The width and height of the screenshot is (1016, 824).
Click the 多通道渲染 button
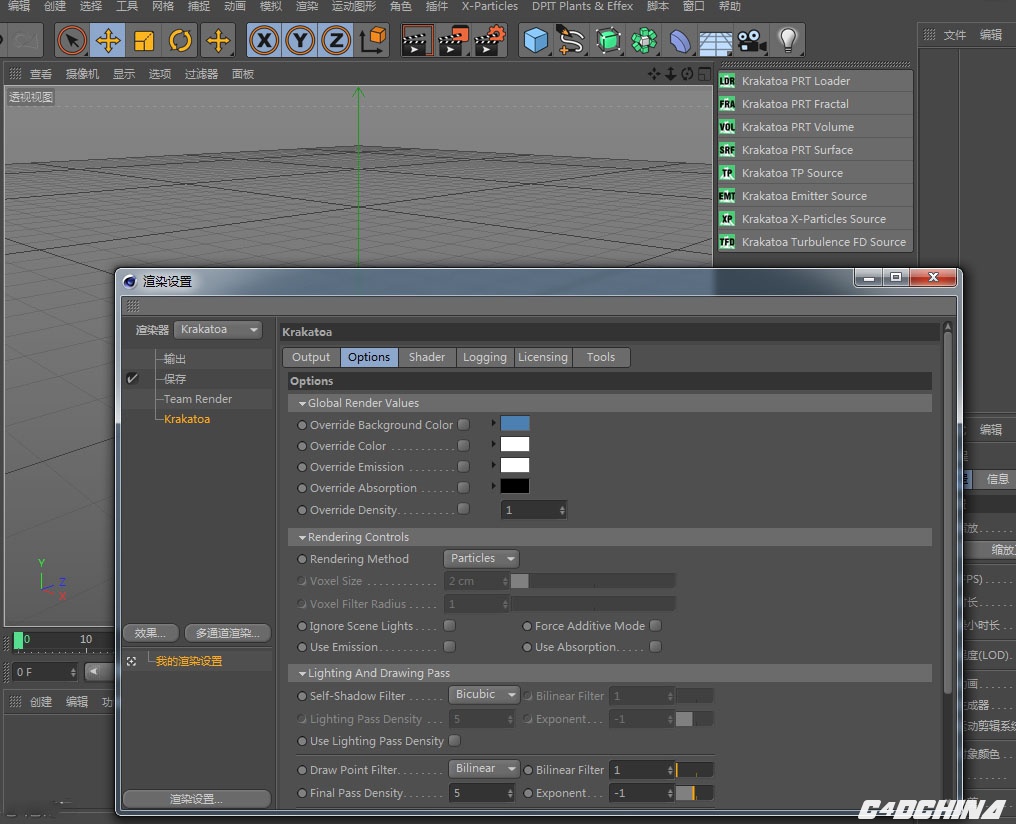click(x=227, y=633)
